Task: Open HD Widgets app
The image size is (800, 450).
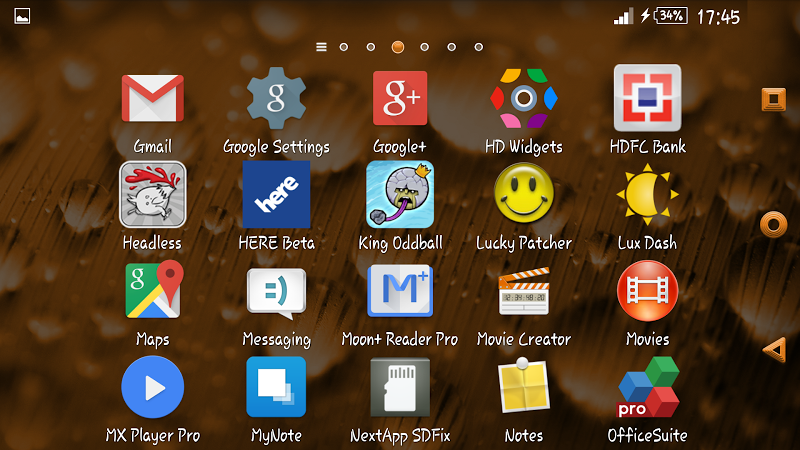Action: (x=523, y=98)
